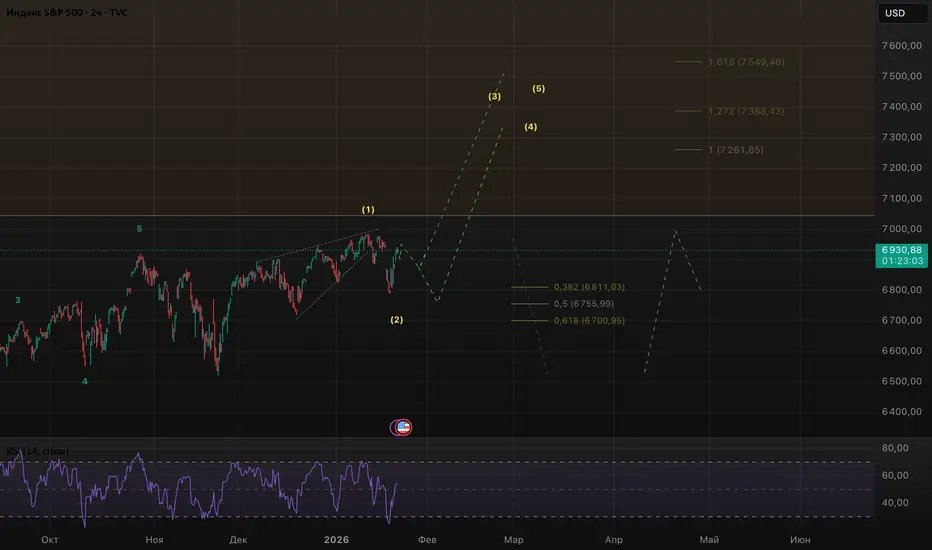Click the Ноя label on time axis
The image size is (932, 550).
(x=154, y=540)
